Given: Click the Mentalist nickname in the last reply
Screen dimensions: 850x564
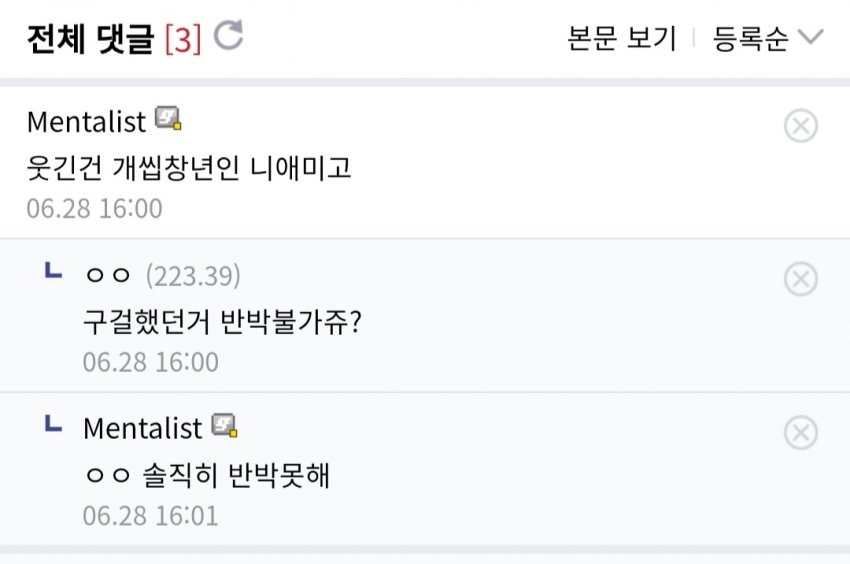Looking at the screenshot, I should click(x=142, y=428).
